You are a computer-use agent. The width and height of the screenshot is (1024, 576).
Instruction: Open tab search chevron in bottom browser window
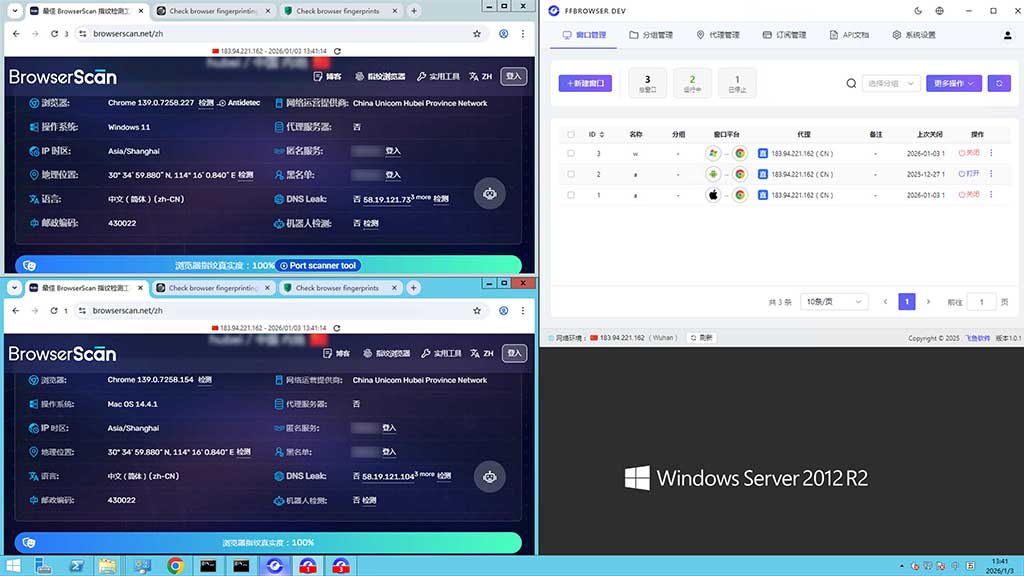14,288
